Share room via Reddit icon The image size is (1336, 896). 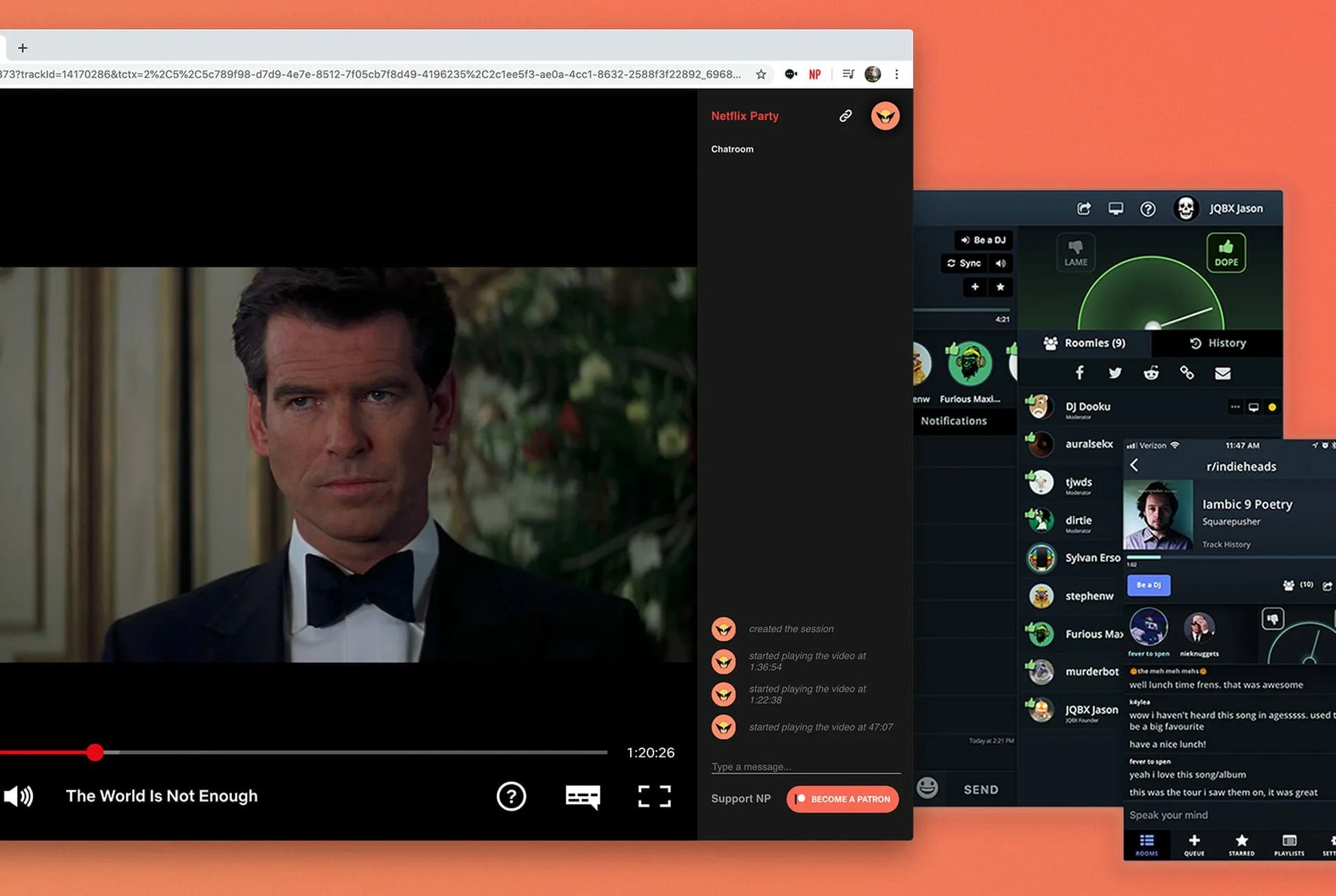(1151, 373)
